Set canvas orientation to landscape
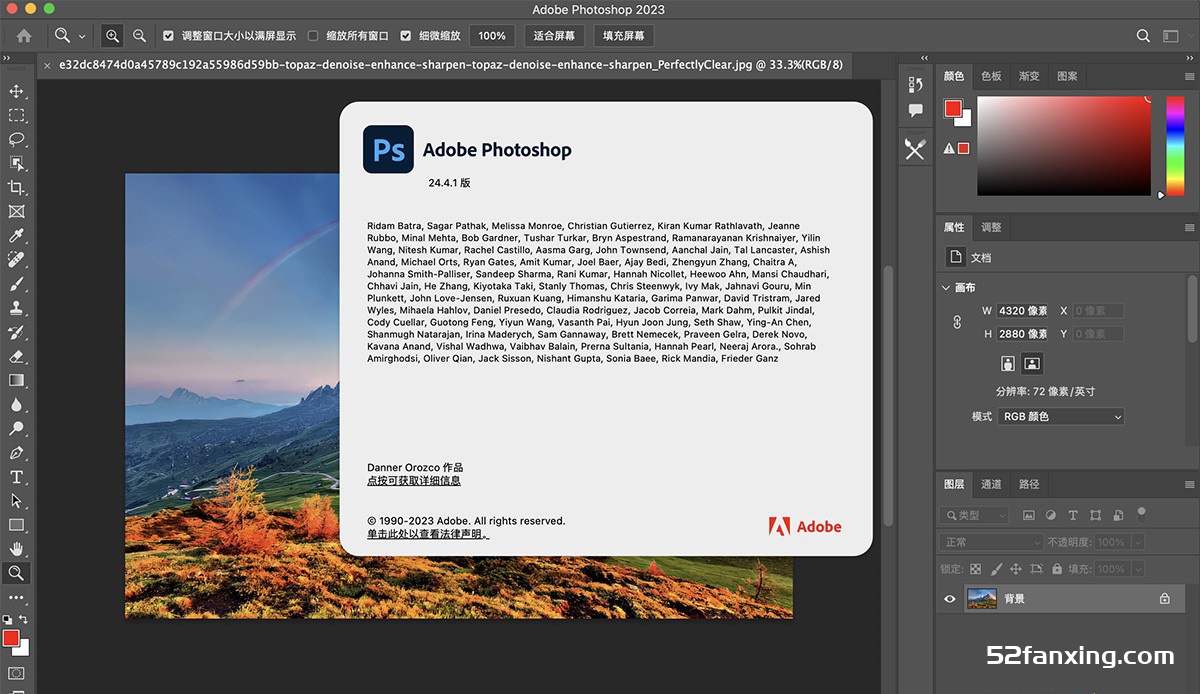Viewport: 1200px width, 694px height. point(1032,363)
